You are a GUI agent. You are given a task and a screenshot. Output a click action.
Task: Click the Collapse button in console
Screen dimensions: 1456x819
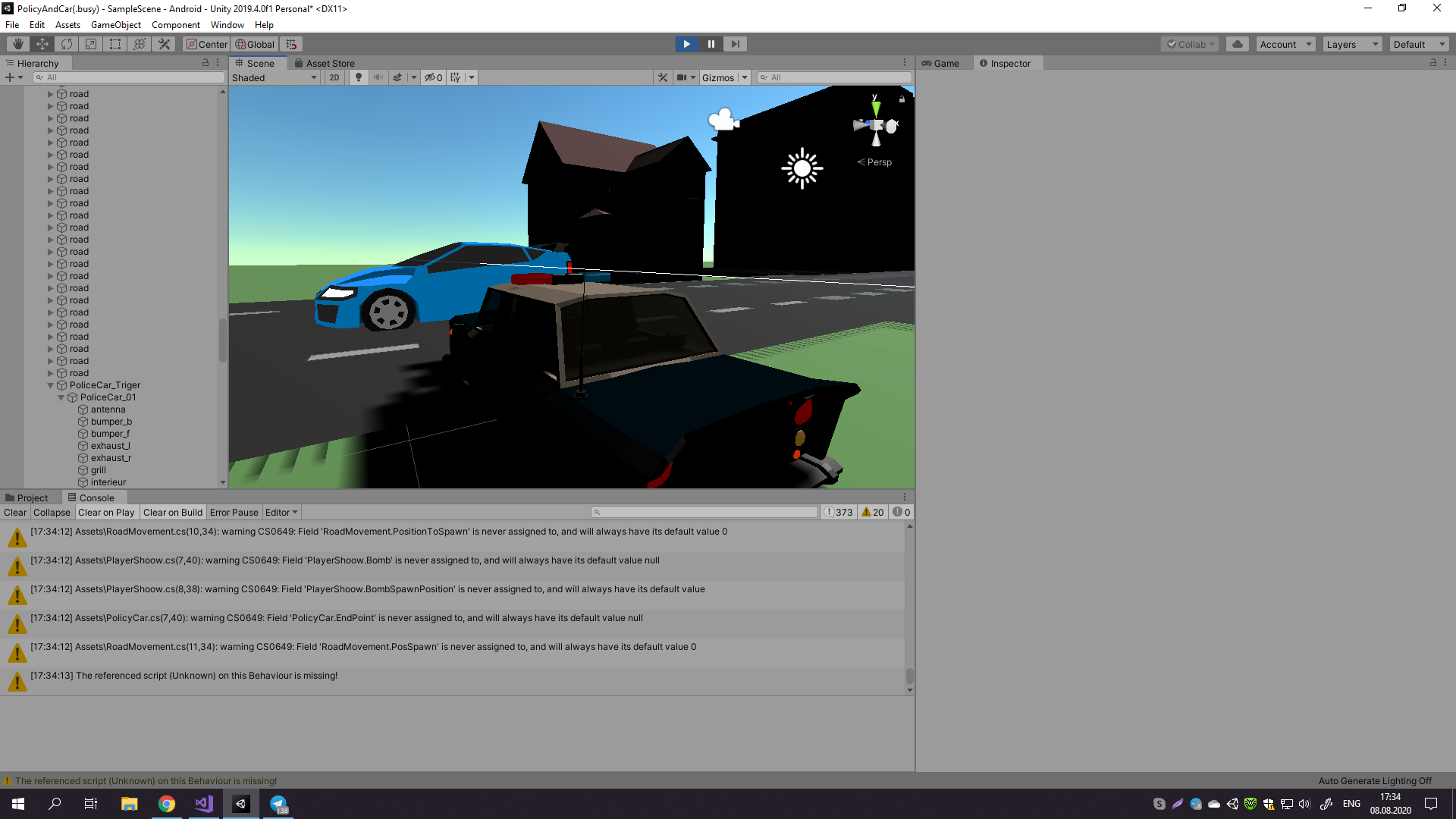52,513
